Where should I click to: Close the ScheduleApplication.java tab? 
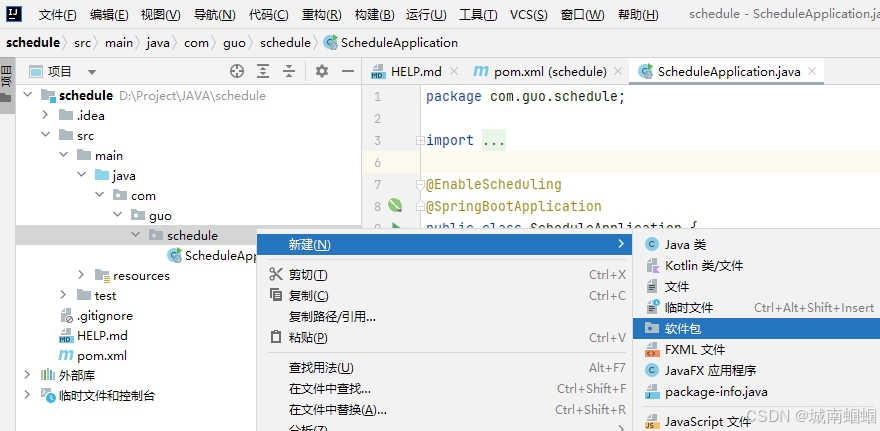pos(812,71)
